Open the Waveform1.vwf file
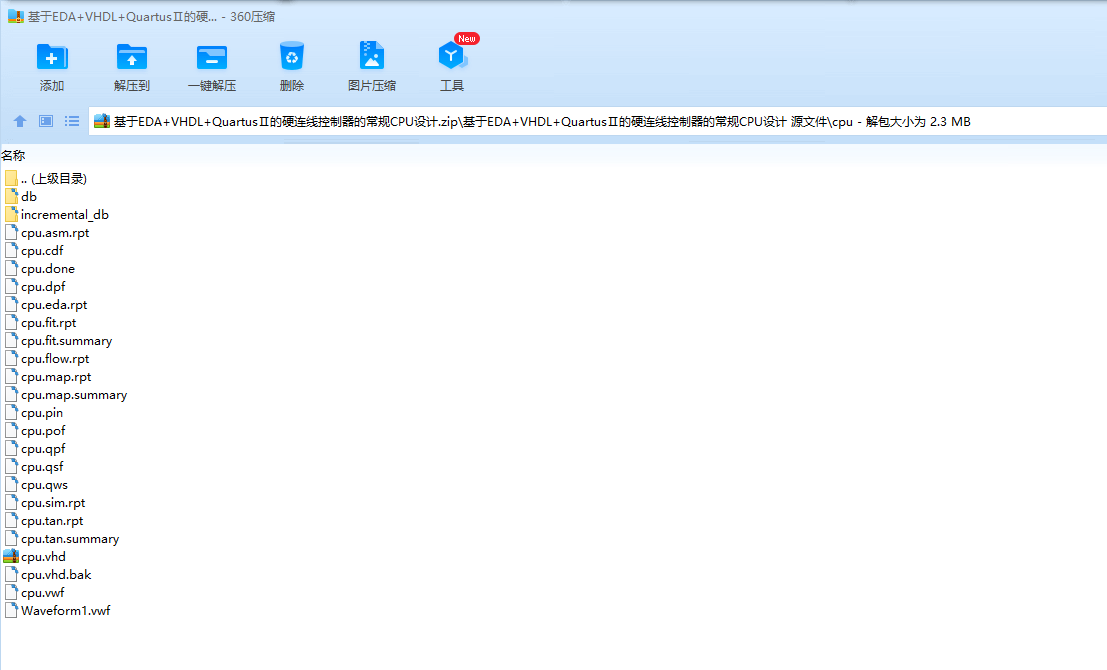 click(x=63, y=610)
